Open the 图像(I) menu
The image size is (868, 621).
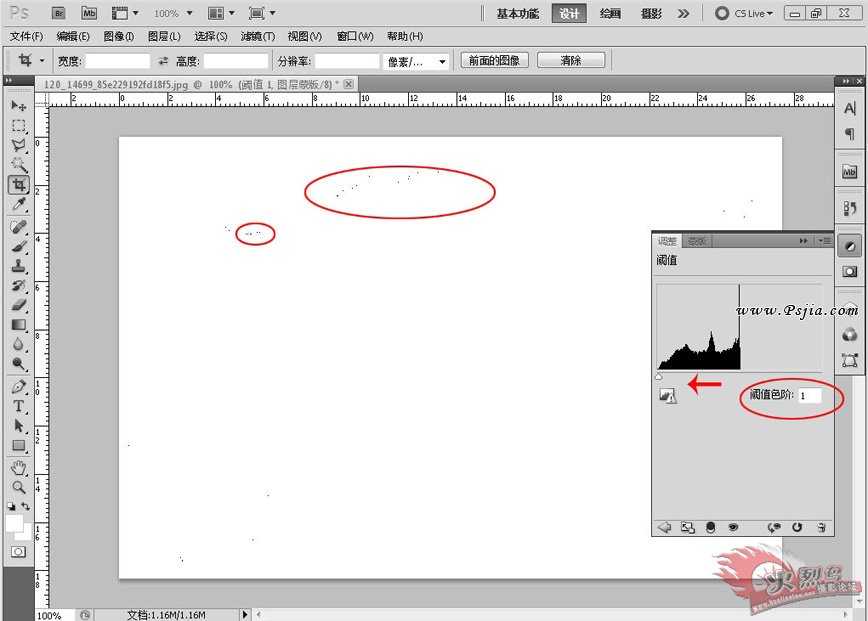118,37
